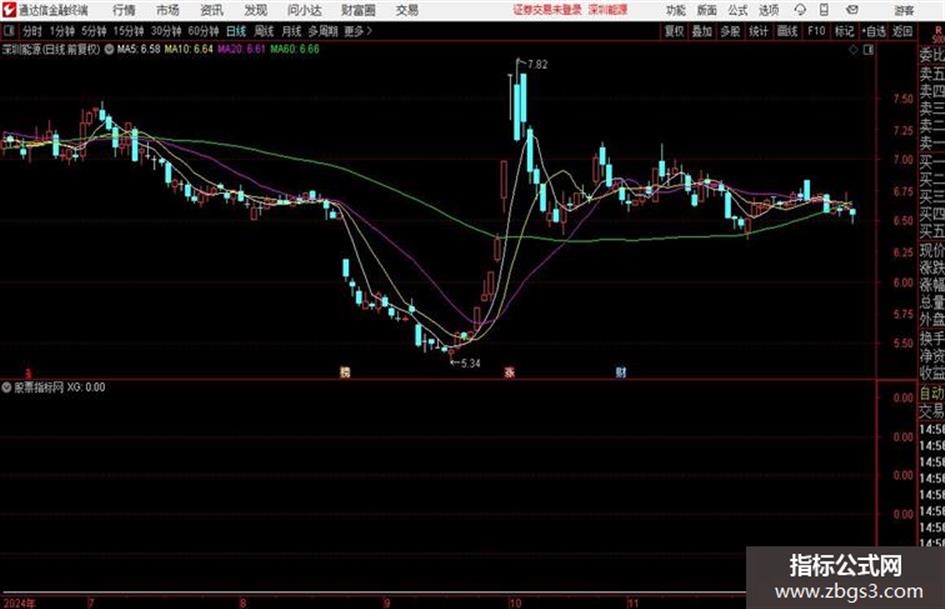Click the 多股 toolbar button
The image size is (945, 609).
coord(730,31)
